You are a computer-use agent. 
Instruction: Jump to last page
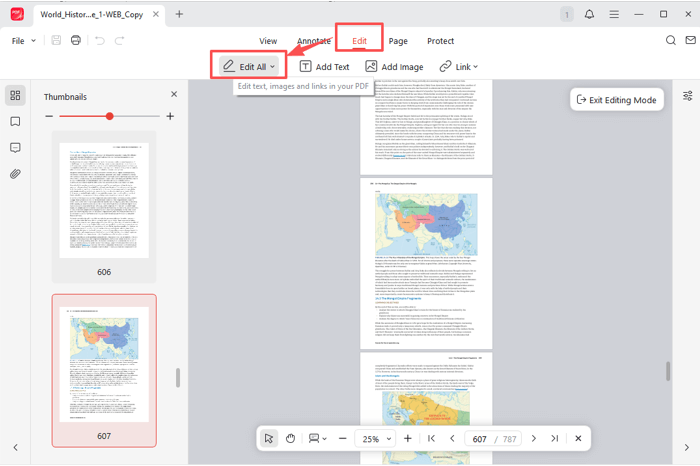click(x=554, y=438)
